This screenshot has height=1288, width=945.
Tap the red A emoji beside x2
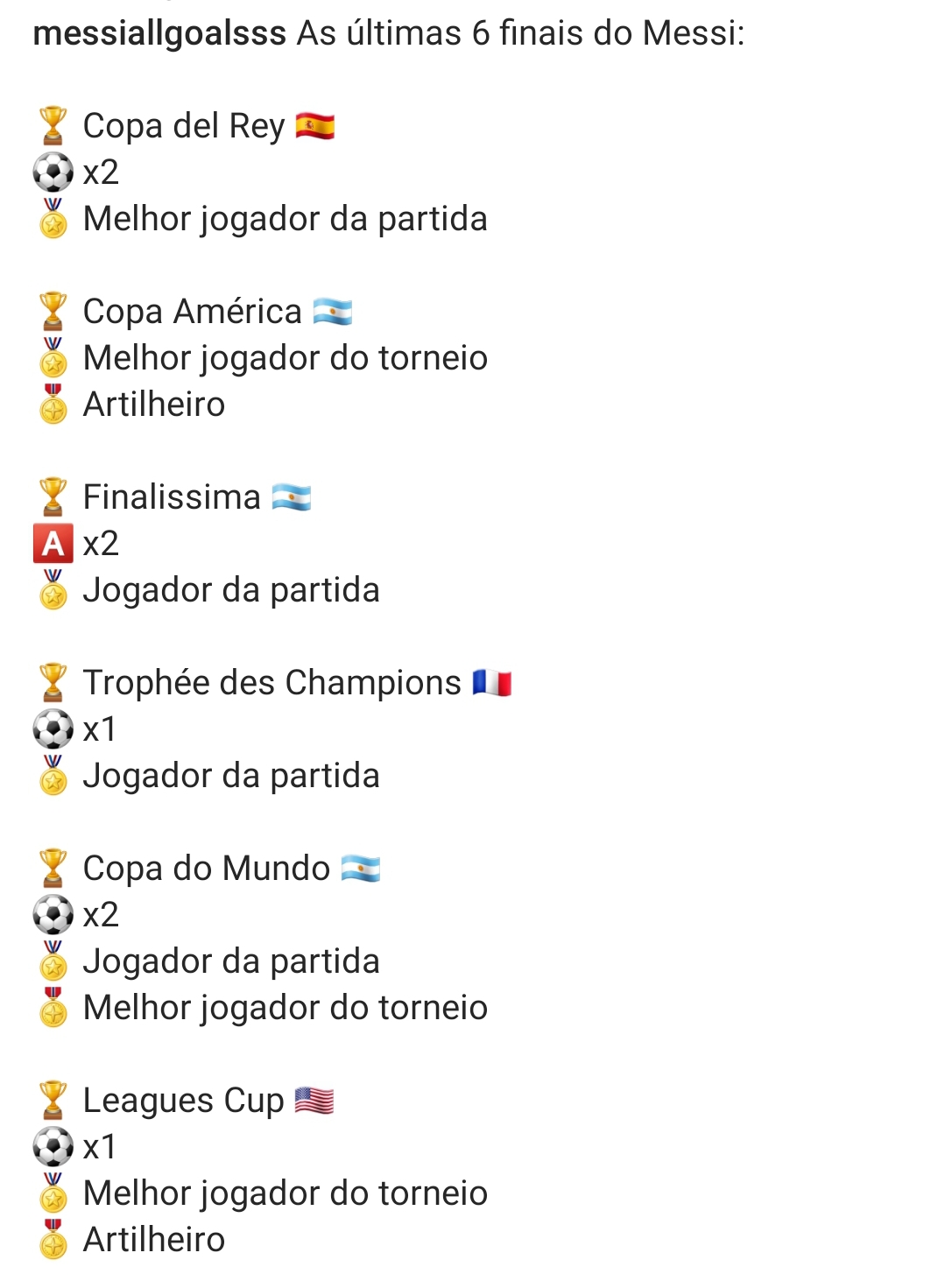(x=53, y=544)
